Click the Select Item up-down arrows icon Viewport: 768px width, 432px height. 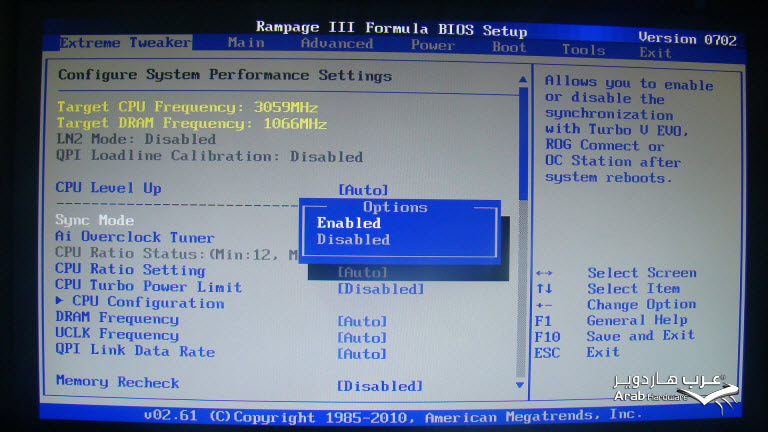pyautogui.click(x=544, y=288)
